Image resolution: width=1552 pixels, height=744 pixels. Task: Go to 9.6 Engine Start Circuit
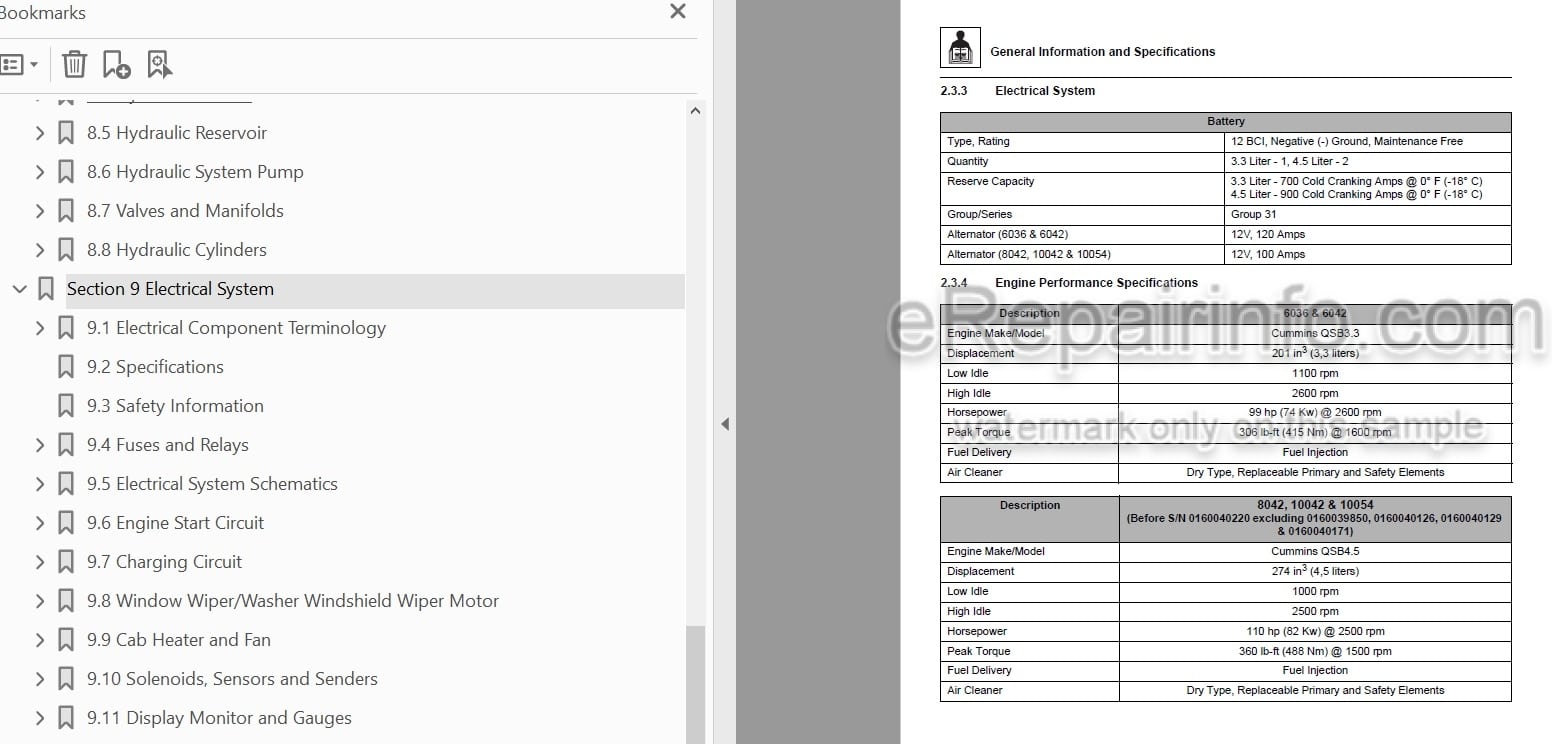[x=175, y=523]
